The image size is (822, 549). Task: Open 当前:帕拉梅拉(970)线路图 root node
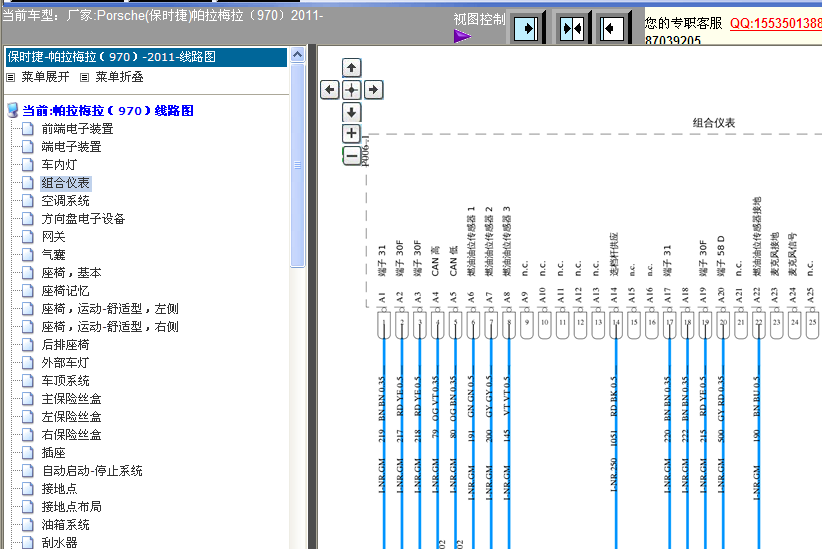click(107, 111)
